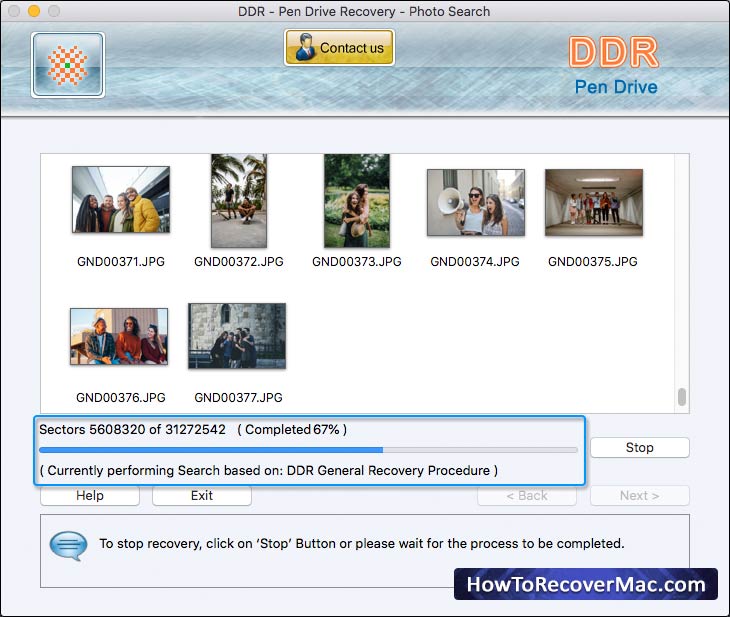
Task: Click the GND00377.JPG file name label
Action: (238, 398)
